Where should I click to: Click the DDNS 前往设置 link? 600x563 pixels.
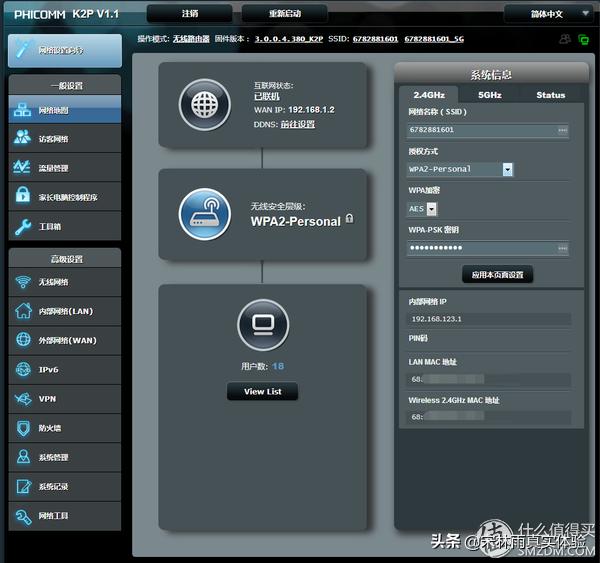(297, 124)
